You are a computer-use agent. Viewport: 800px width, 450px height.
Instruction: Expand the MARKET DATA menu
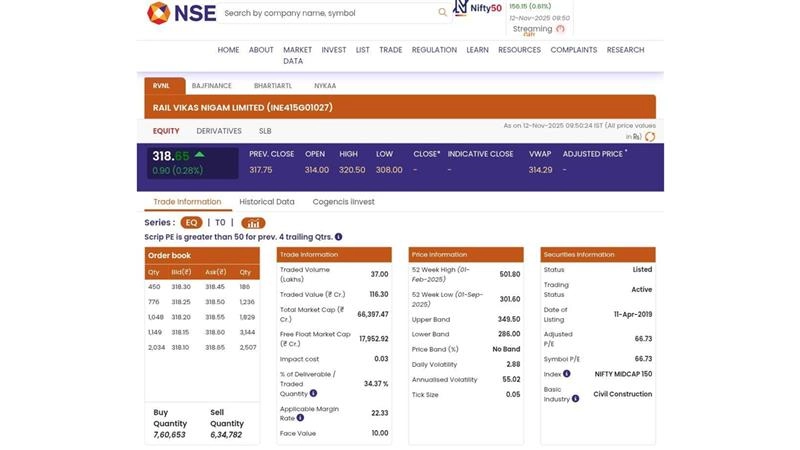coord(297,55)
